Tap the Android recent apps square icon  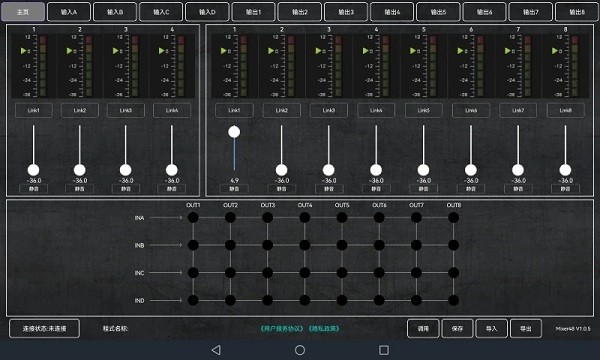point(384,350)
